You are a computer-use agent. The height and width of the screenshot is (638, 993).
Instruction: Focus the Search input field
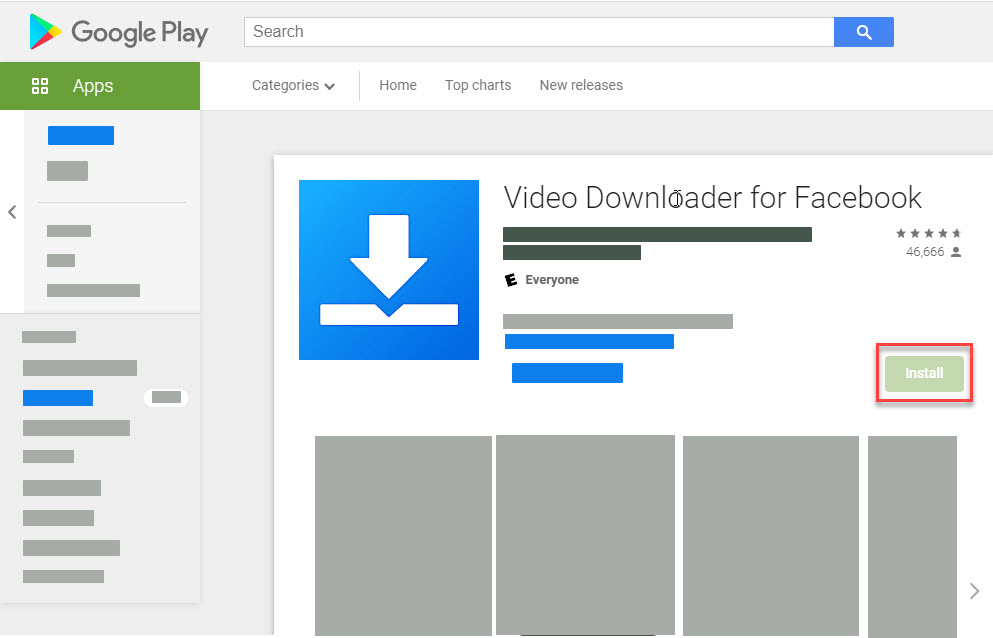[x=539, y=32]
